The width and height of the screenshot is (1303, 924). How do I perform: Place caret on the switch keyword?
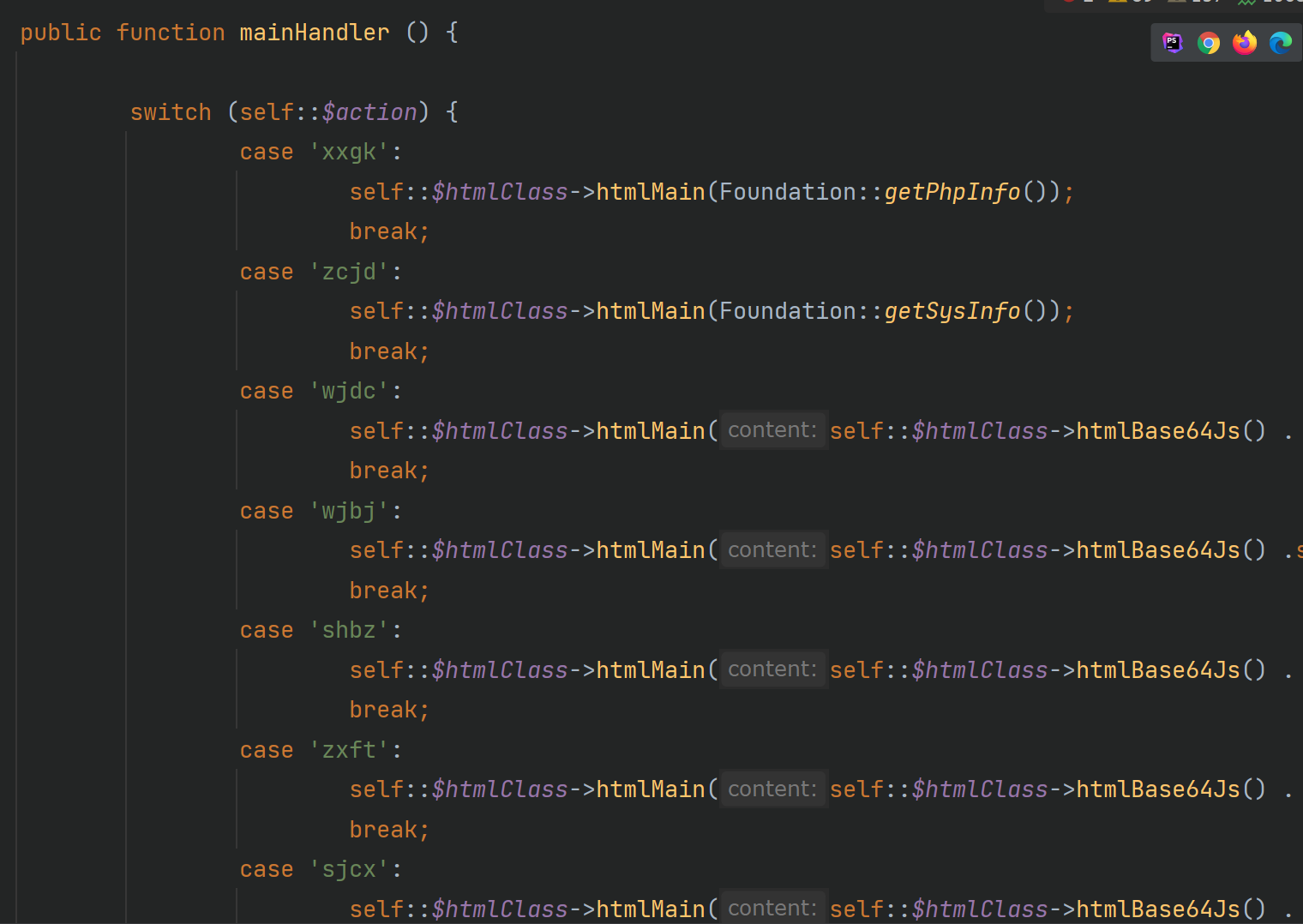click(171, 112)
